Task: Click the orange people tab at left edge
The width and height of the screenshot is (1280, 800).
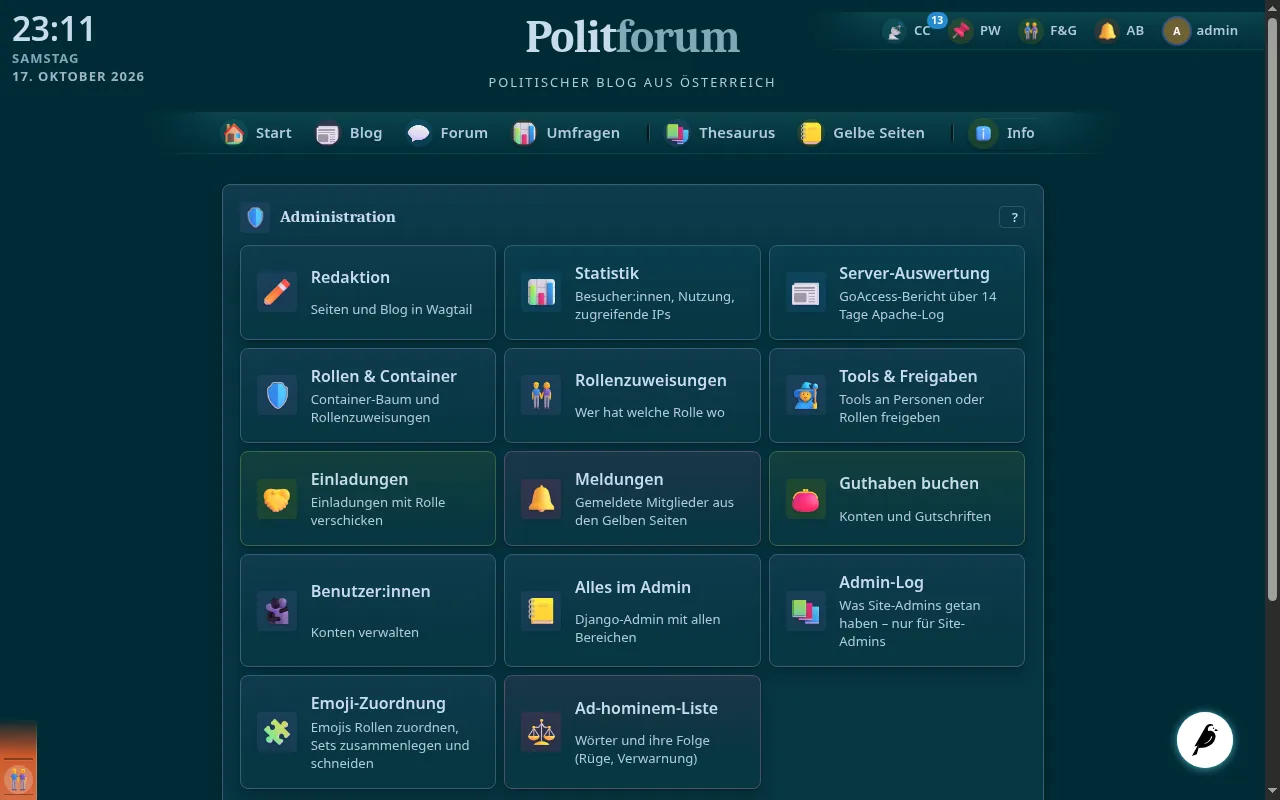Action: pos(18,760)
